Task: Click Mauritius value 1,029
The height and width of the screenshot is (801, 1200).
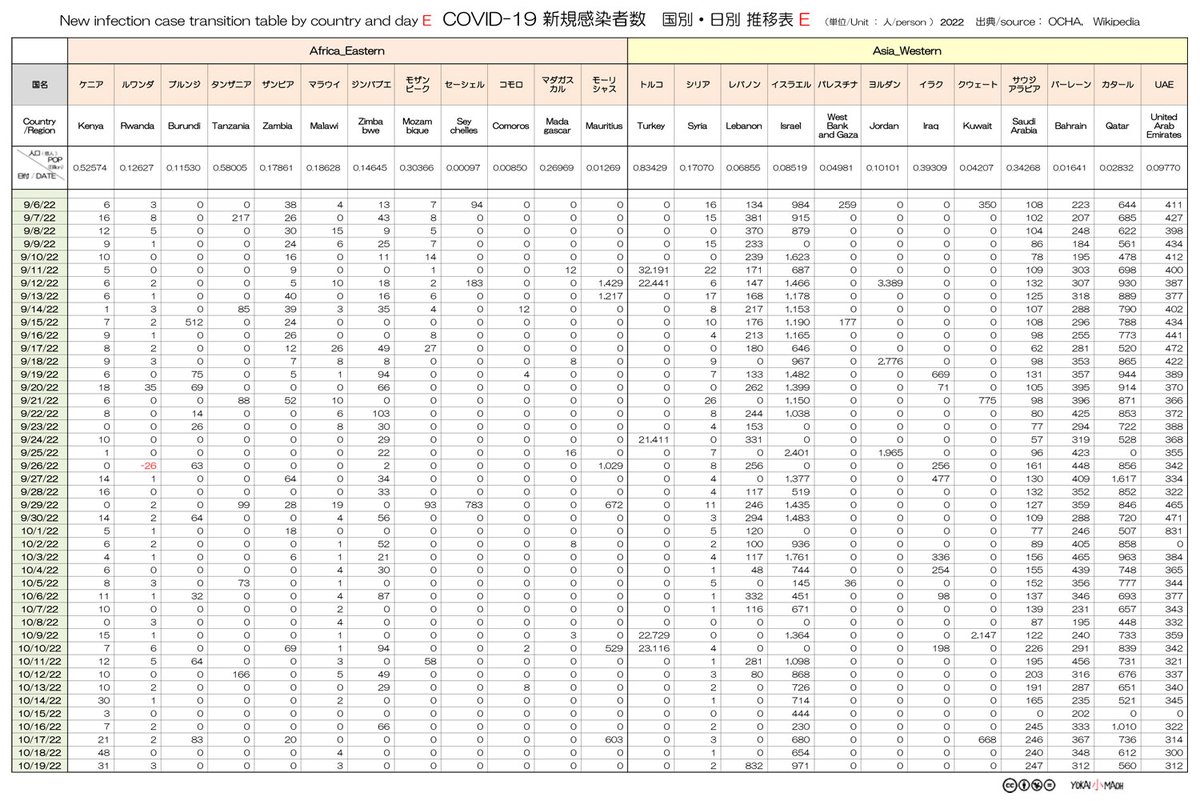Action: pyautogui.click(x=609, y=466)
